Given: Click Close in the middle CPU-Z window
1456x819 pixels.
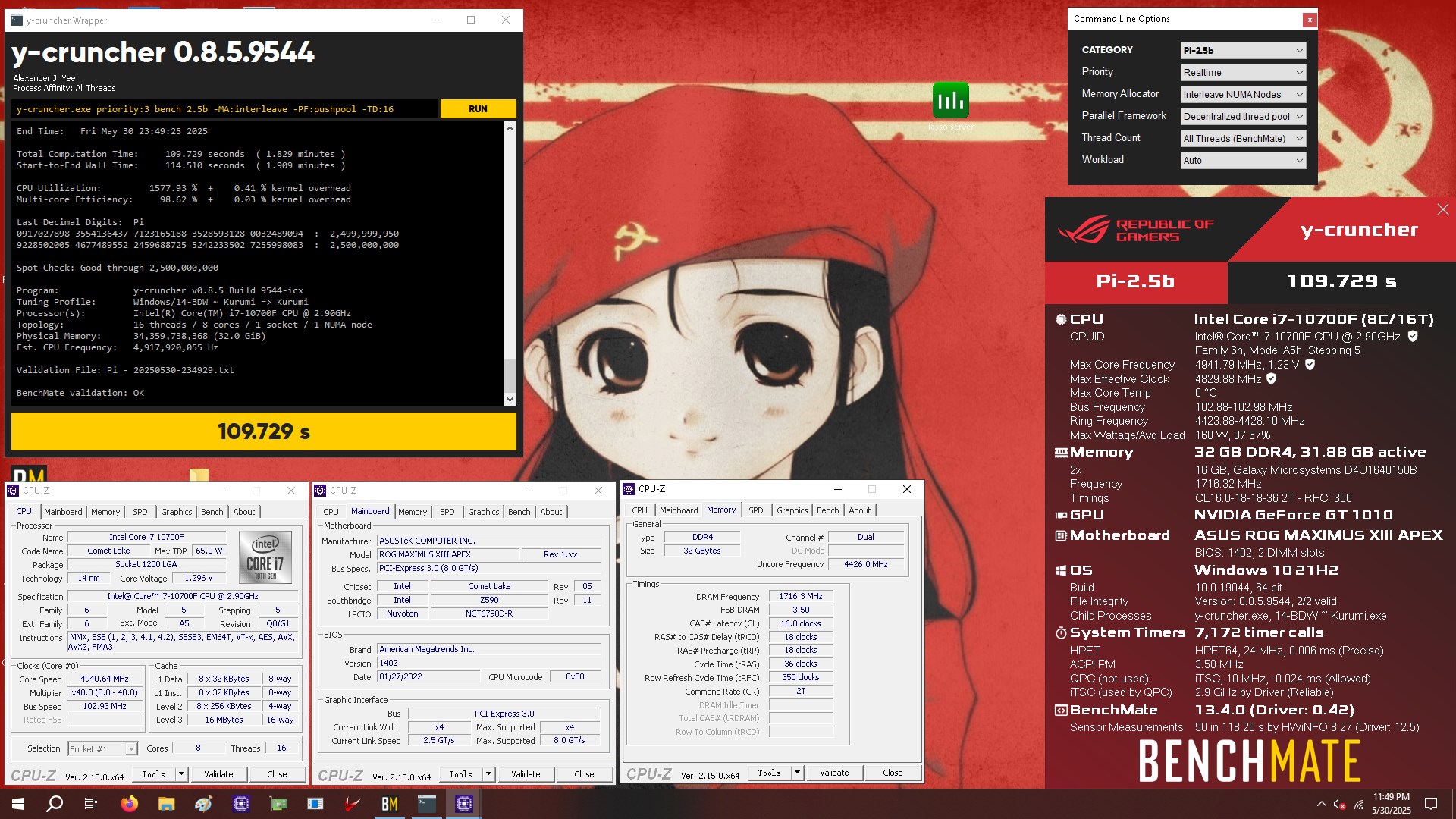Looking at the screenshot, I should pyautogui.click(x=584, y=774).
